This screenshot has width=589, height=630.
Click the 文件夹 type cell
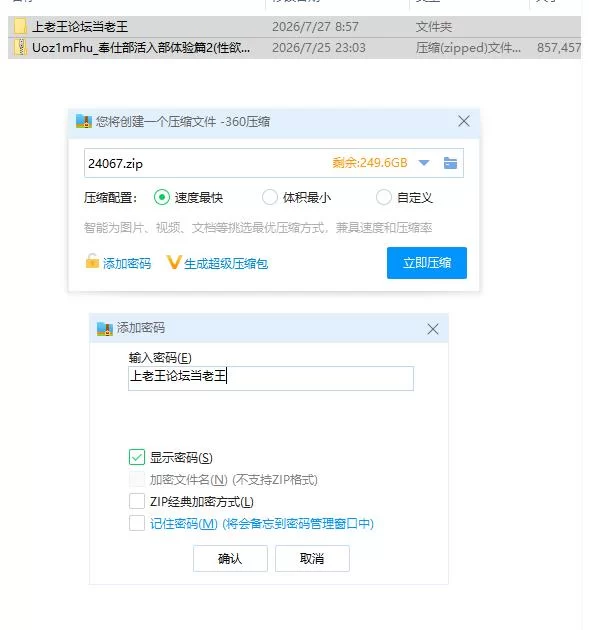tap(434, 27)
